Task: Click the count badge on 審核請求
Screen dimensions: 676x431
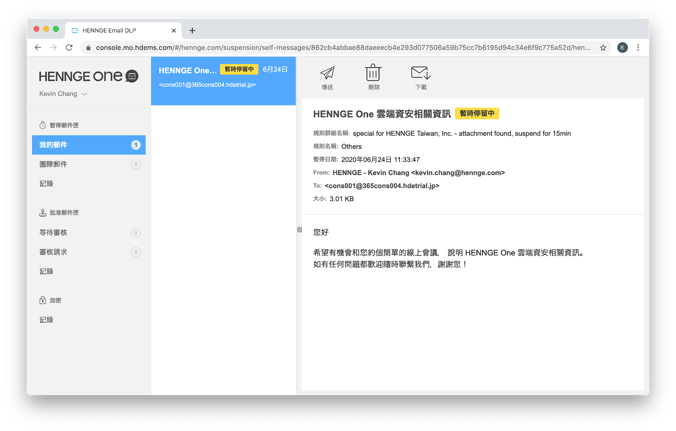Action: pyautogui.click(x=136, y=252)
